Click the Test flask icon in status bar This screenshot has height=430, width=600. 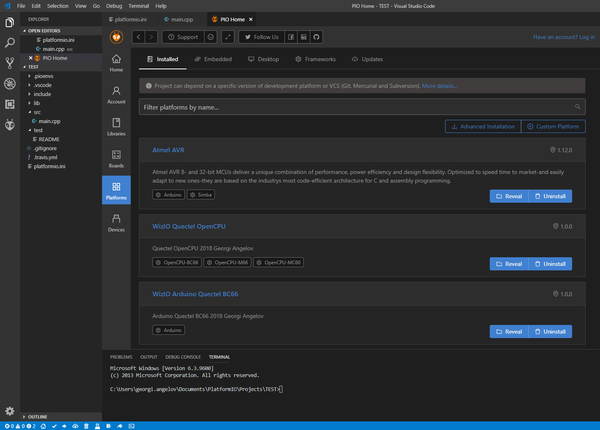[97, 426]
